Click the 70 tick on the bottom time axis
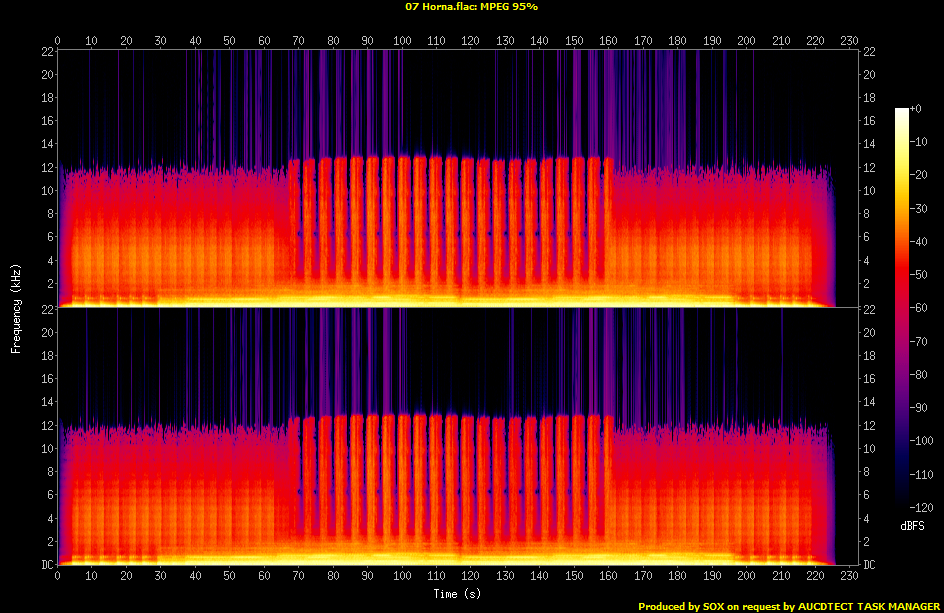The width and height of the screenshot is (944, 613). point(299,577)
